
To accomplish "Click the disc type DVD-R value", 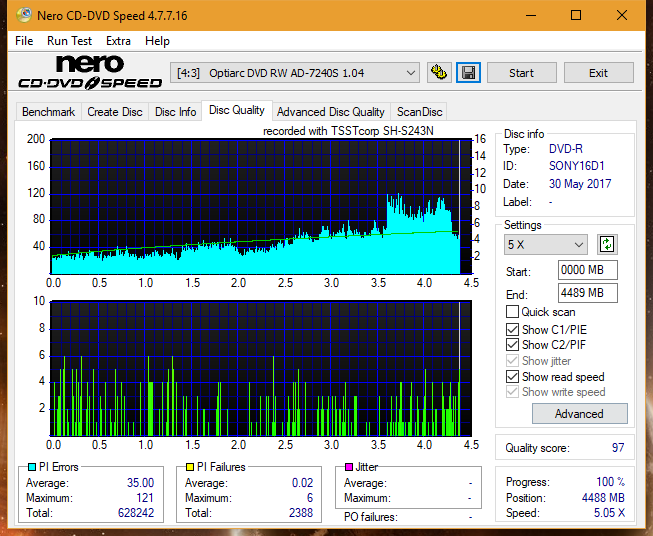I will [x=566, y=149].
